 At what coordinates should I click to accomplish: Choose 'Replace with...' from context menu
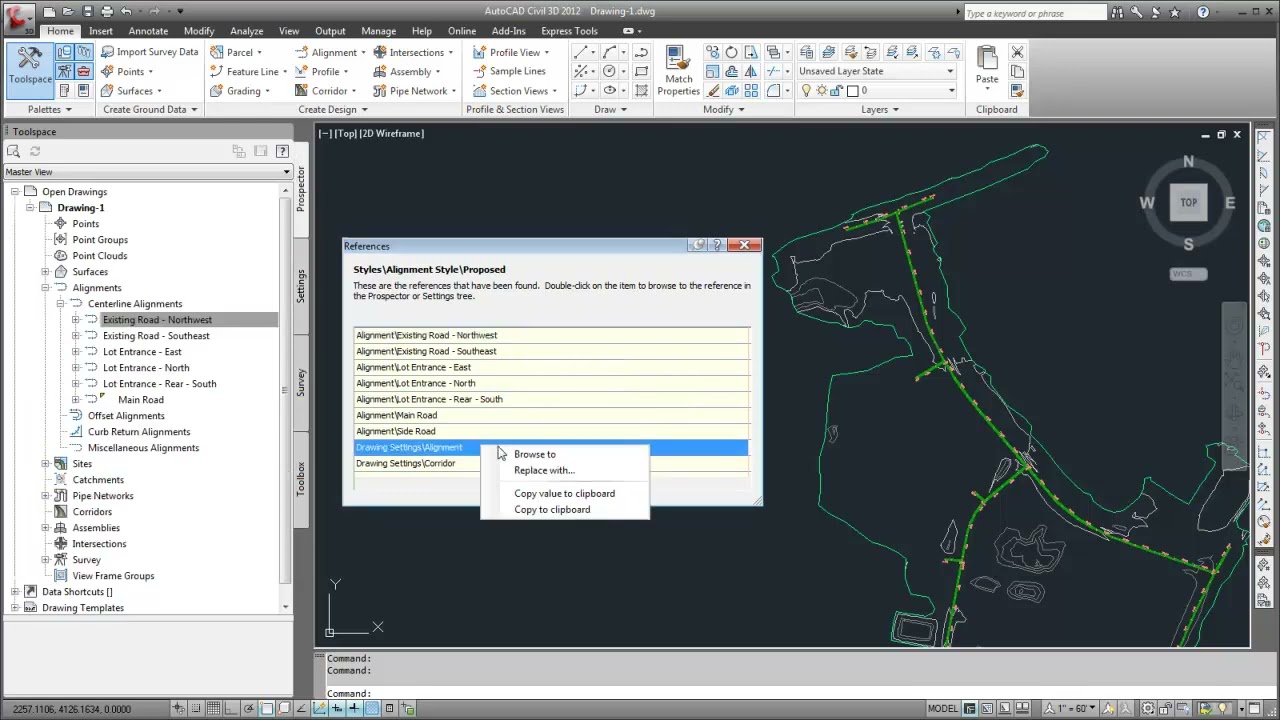click(x=544, y=470)
